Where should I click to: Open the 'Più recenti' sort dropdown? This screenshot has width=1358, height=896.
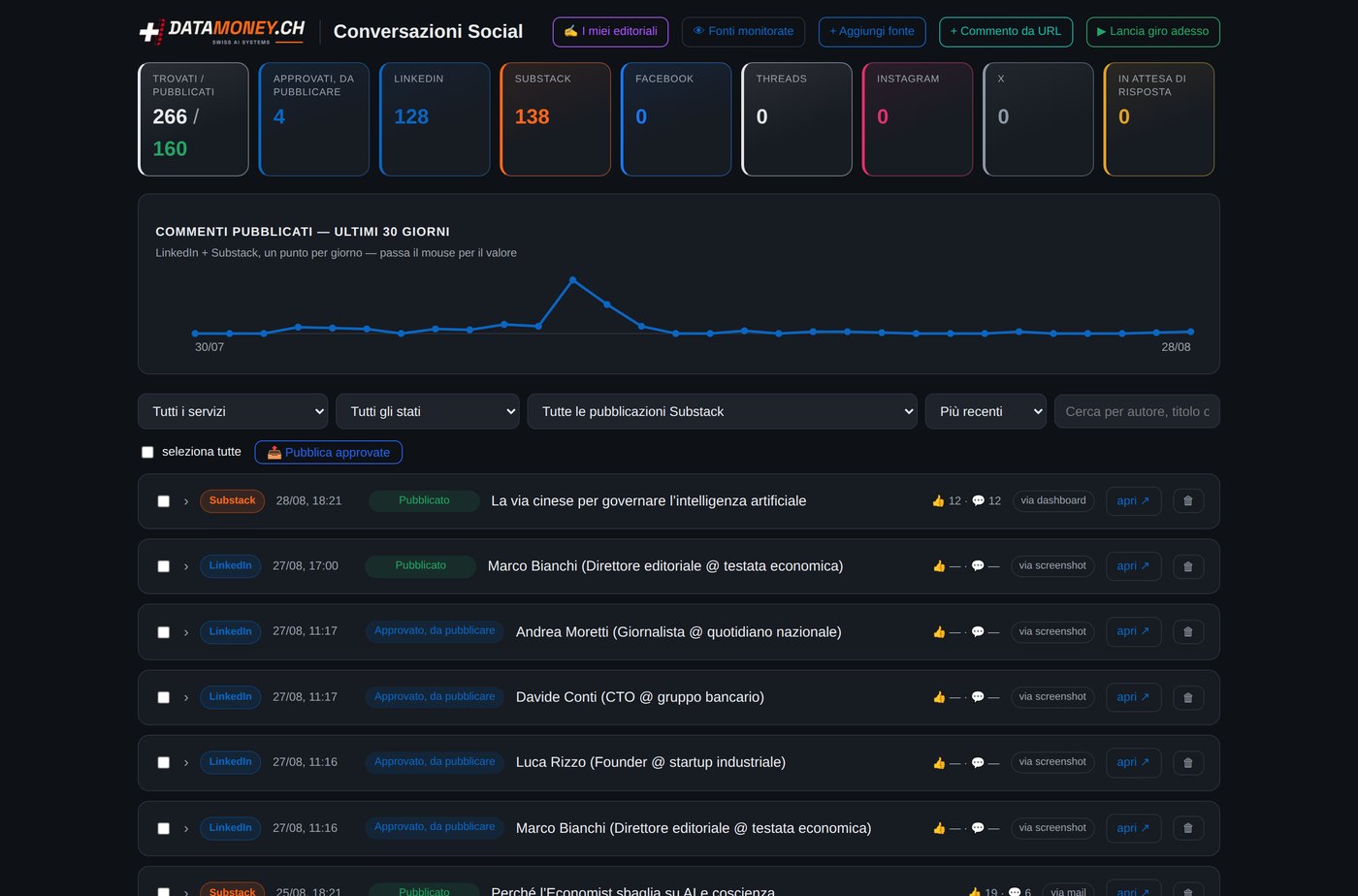pos(986,411)
